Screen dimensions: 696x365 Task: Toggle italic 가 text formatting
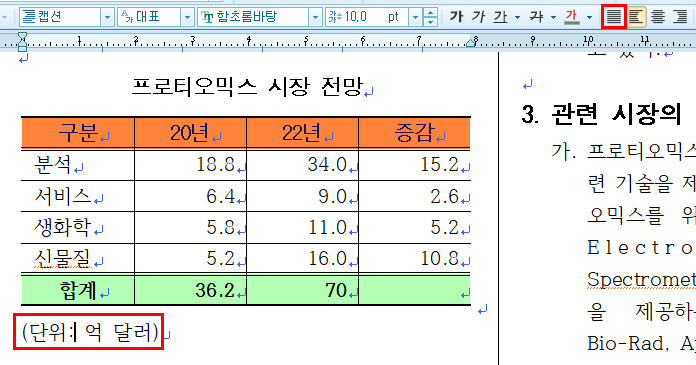pyautogui.click(x=478, y=17)
